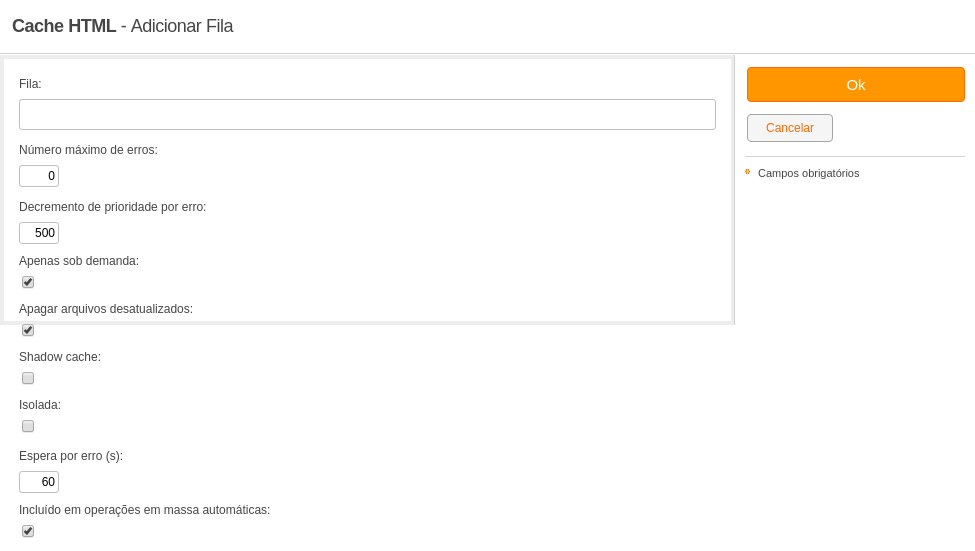Enable the Shadow cache checkbox

tap(28, 378)
